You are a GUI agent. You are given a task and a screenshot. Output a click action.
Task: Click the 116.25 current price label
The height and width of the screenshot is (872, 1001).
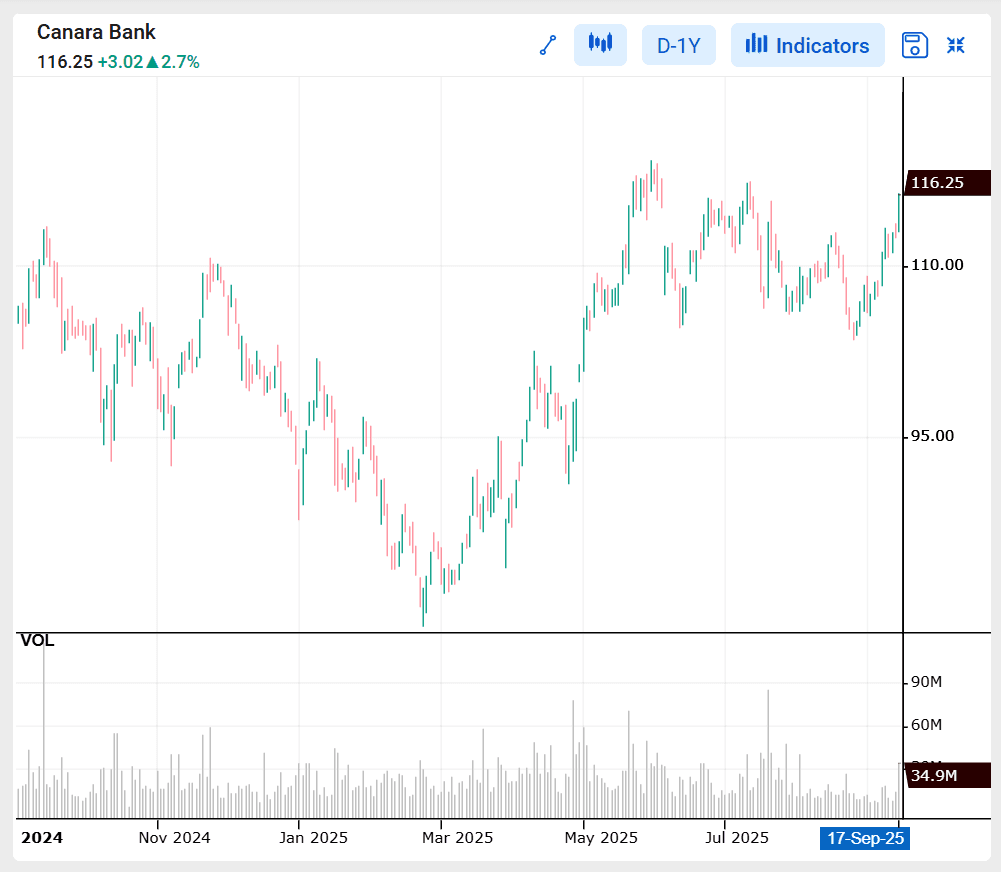(x=64, y=62)
